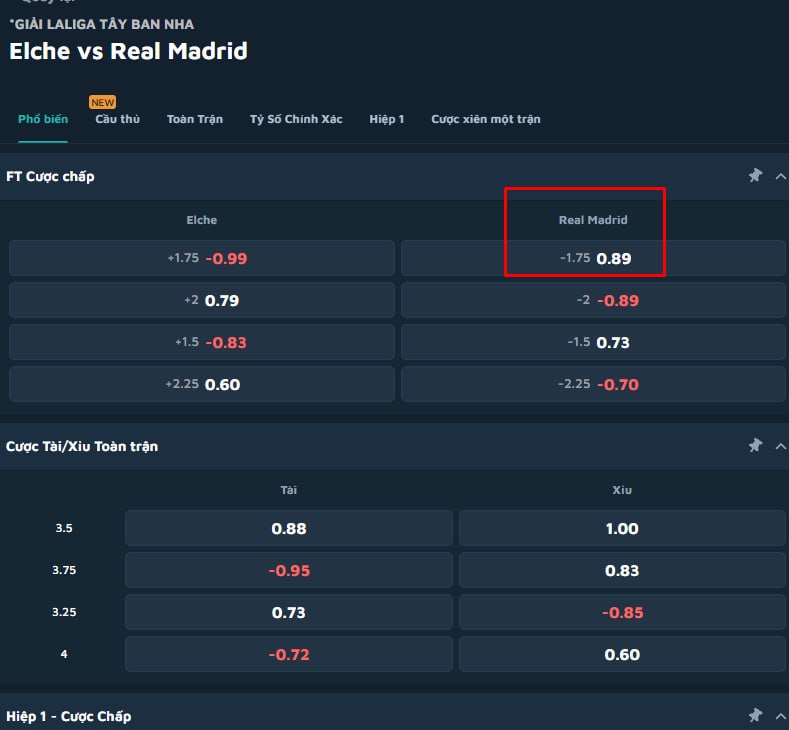Click the Elche column header
This screenshot has height=730, width=789.
pos(202,220)
